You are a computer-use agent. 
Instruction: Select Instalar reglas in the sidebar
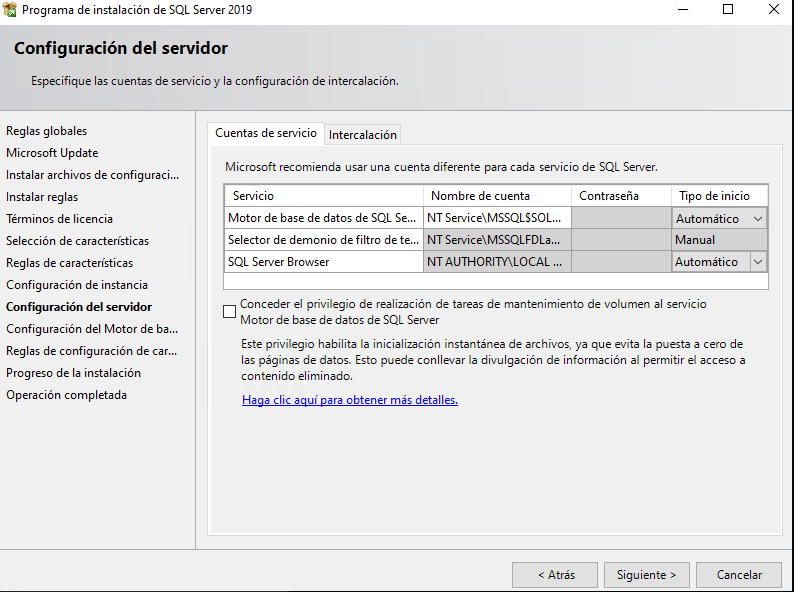coord(42,197)
